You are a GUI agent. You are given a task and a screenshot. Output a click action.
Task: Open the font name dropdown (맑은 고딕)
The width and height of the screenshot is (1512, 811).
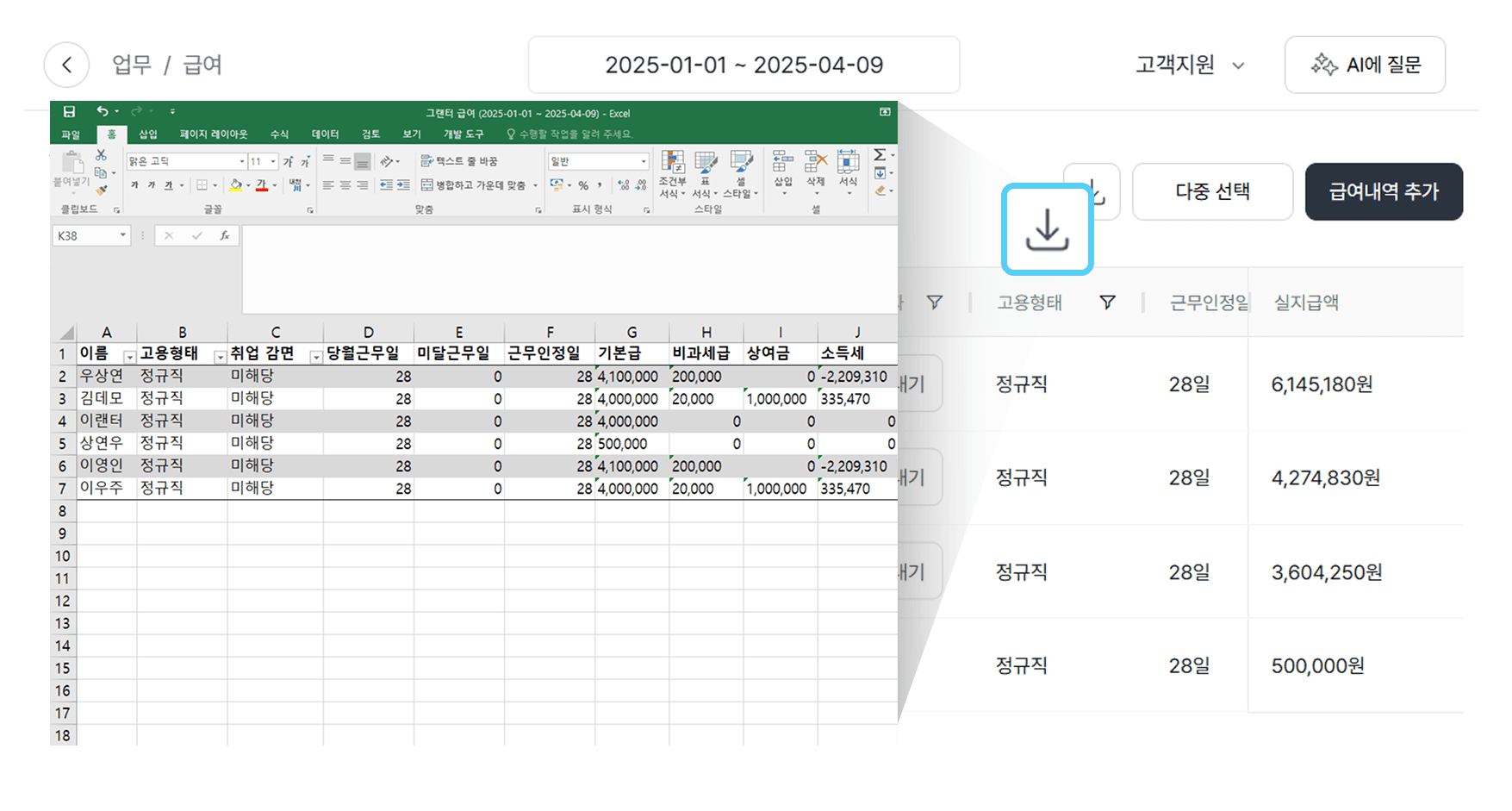[242, 161]
